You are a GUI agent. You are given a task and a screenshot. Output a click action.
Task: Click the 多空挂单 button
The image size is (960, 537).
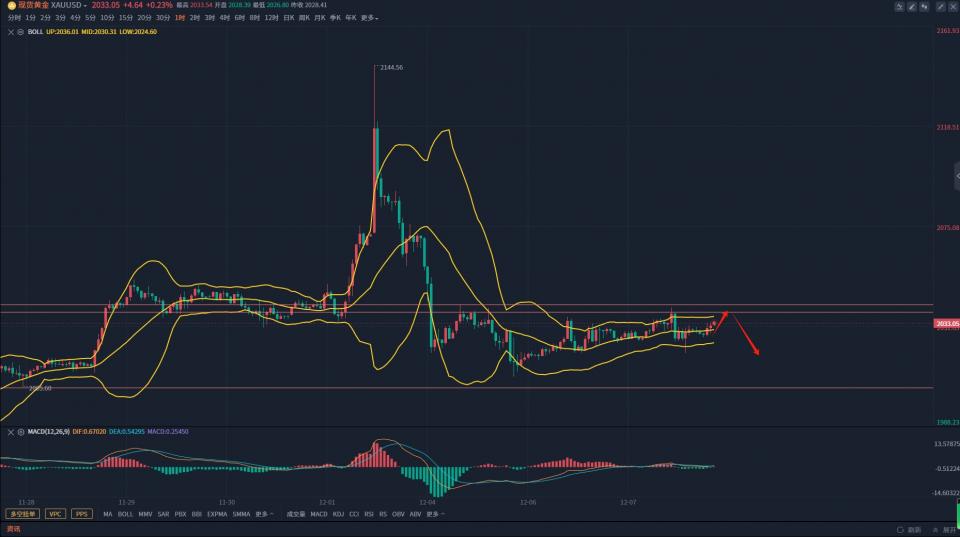coord(23,514)
